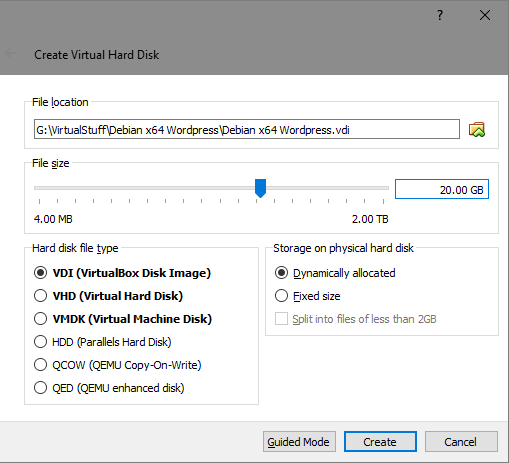This screenshot has height=463, width=509.
Task: Click the Create button
Action: click(x=380, y=442)
